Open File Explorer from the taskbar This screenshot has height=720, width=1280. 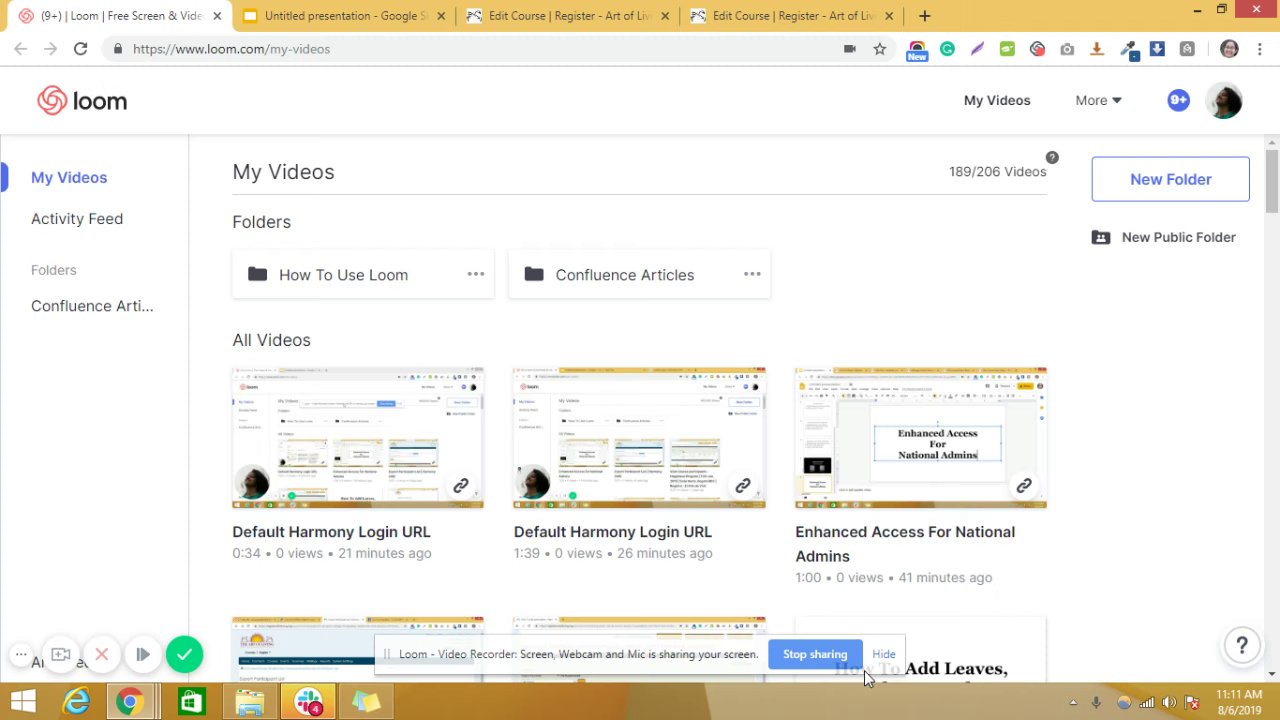(250, 702)
